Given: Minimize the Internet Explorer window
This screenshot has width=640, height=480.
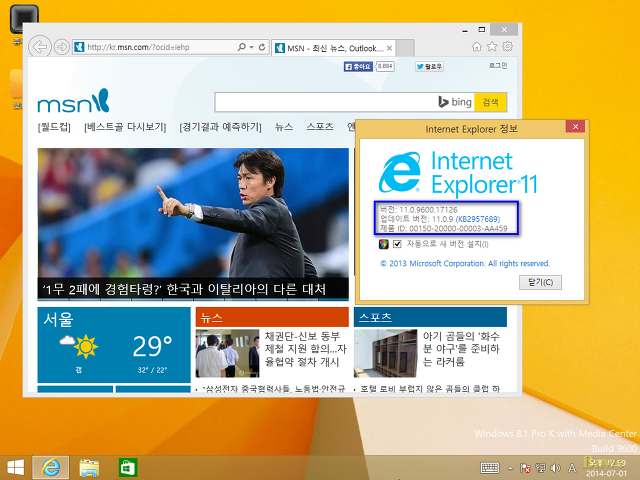Looking at the screenshot, I should pyautogui.click(x=465, y=30).
